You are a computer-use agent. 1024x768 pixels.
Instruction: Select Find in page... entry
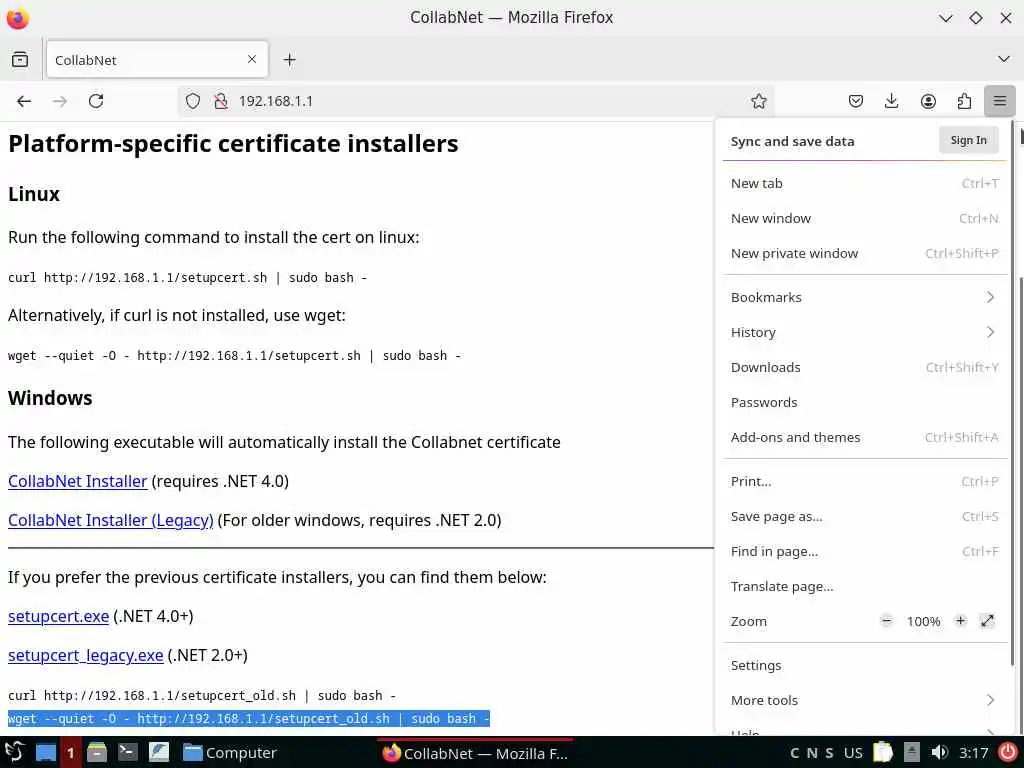pyautogui.click(x=865, y=552)
